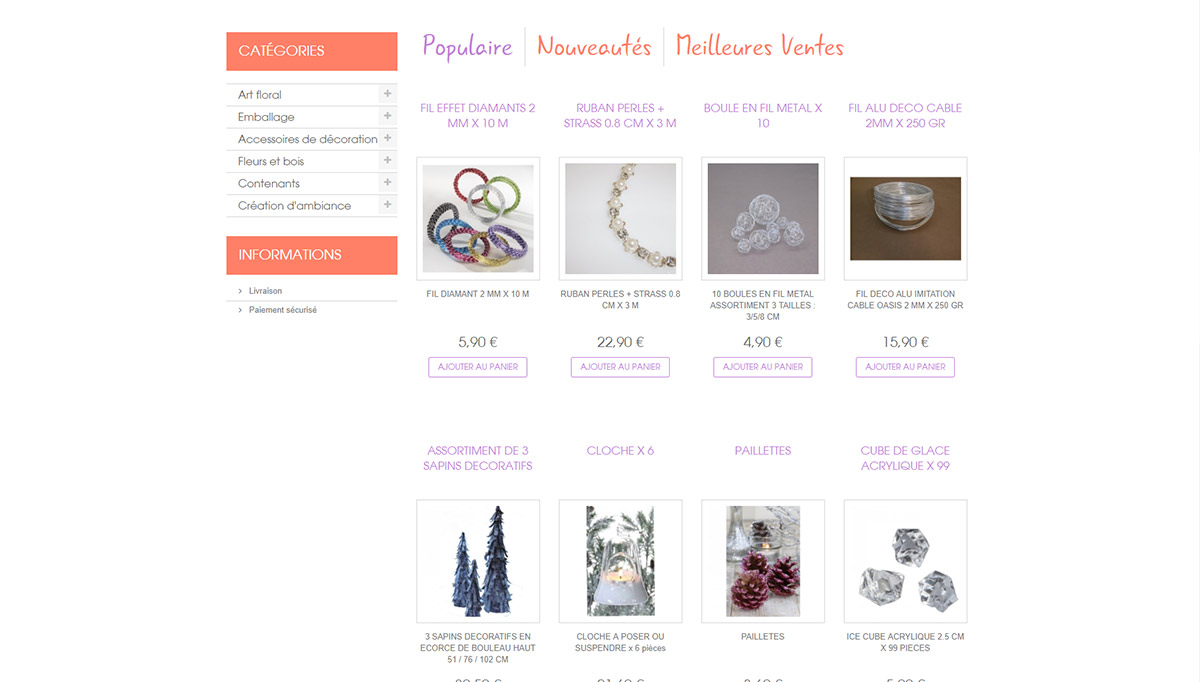Expand the Contenants category plus icon
Image resolution: width=1200 pixels, height=682 pixels.
click(x=387, y=183)
